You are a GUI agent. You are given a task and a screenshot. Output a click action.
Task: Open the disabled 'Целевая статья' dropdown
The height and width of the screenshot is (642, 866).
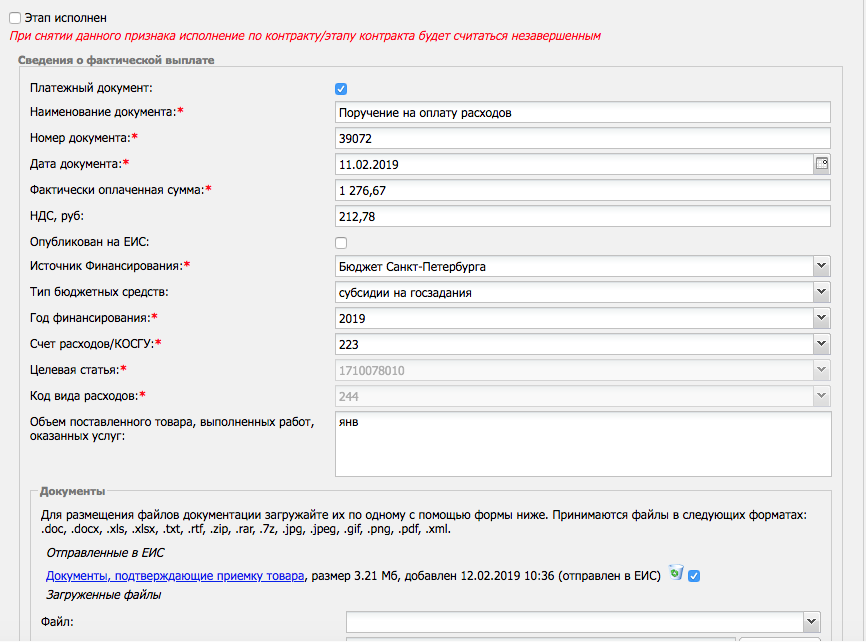821,370
